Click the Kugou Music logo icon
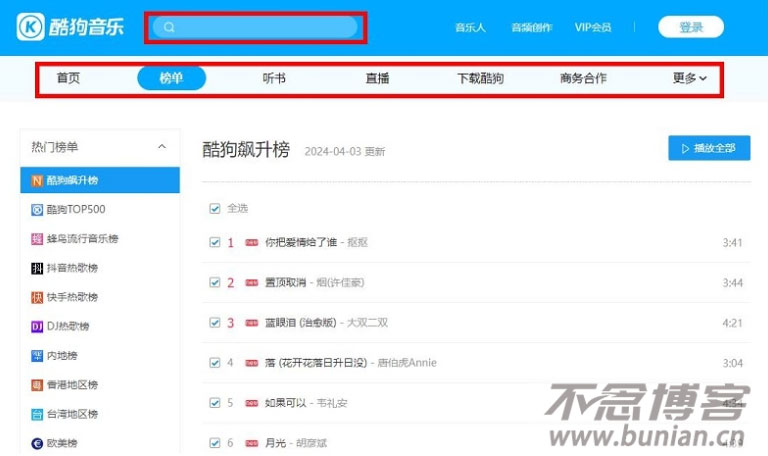 (30, 27)
